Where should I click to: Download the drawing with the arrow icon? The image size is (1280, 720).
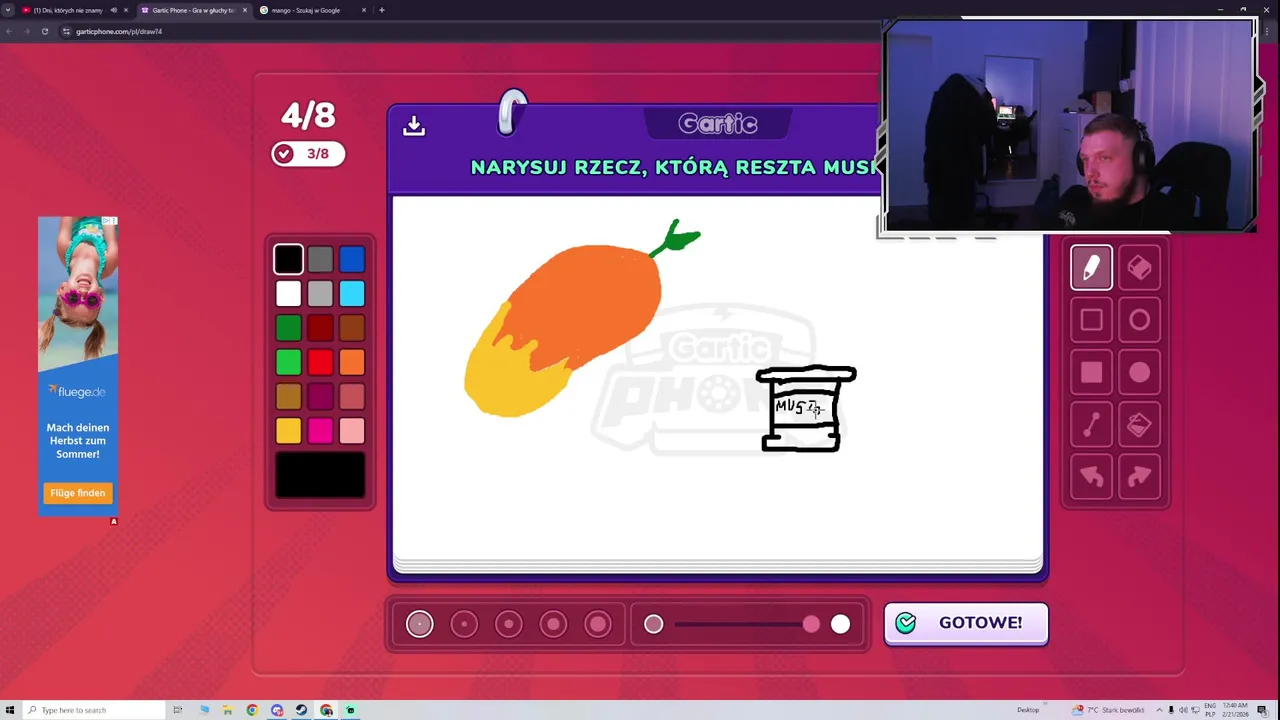tap(414, 126)
